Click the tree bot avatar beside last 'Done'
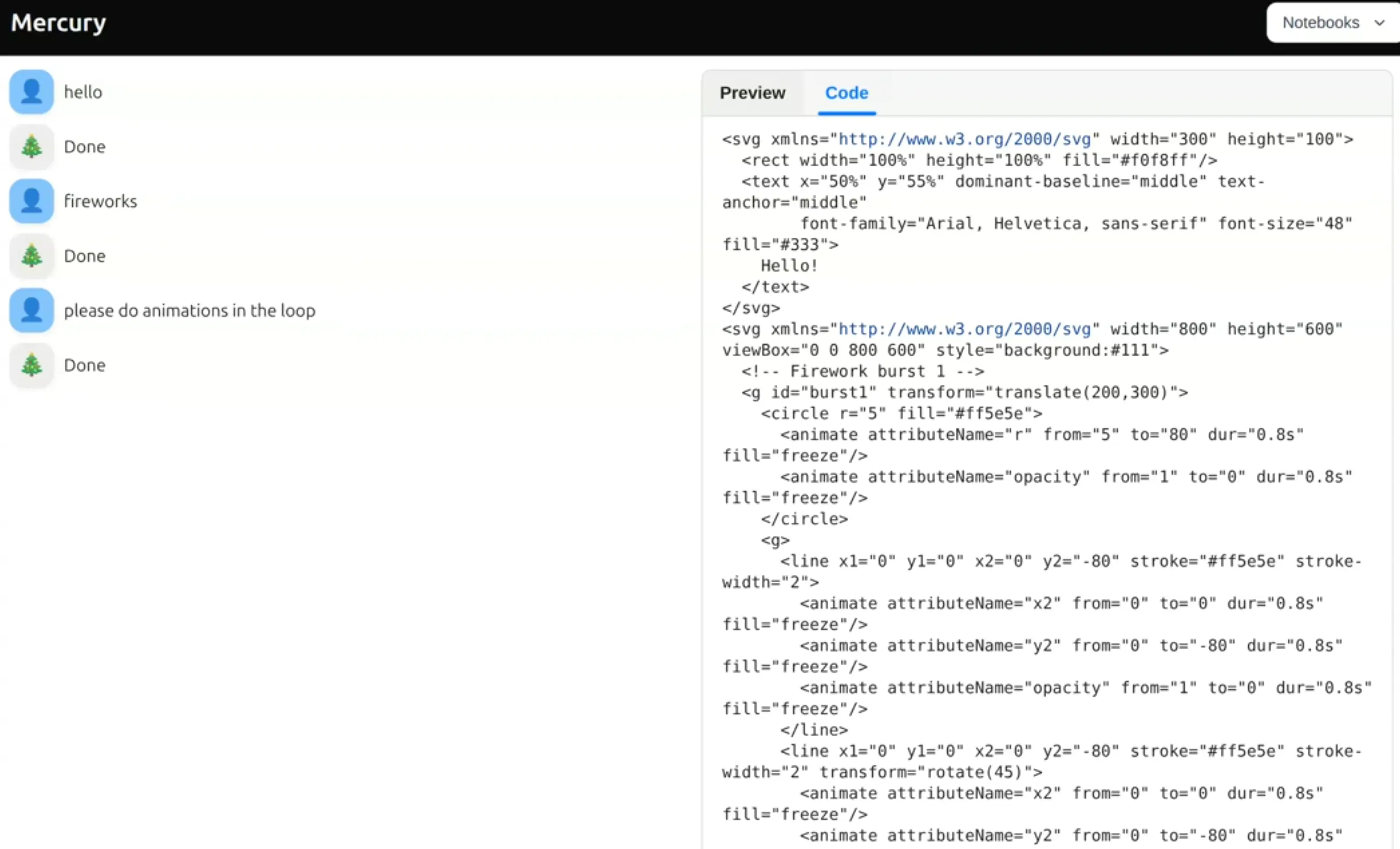 click(x=31, y=365)
